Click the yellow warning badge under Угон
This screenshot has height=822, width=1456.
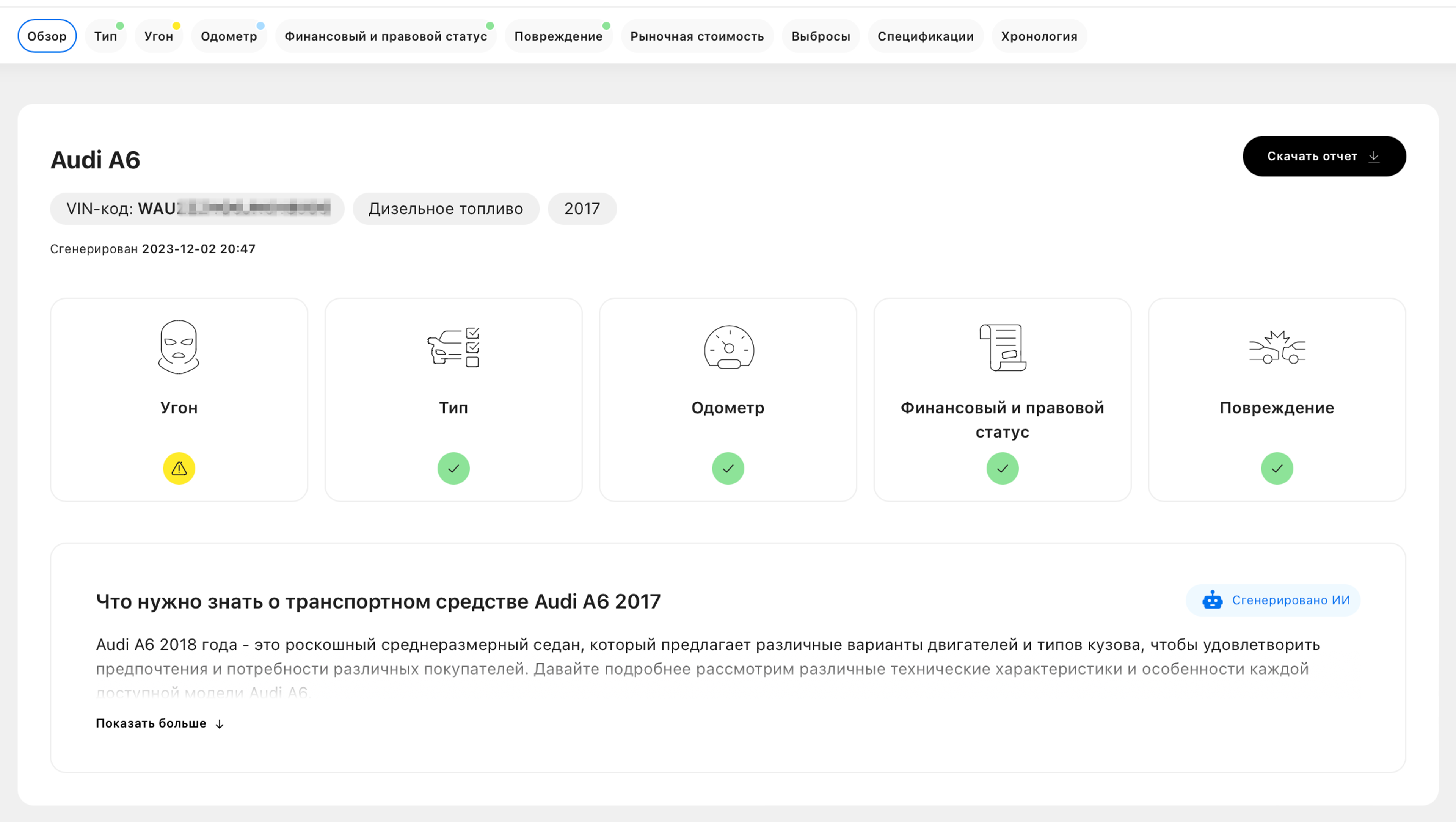(x=179, y=468)
